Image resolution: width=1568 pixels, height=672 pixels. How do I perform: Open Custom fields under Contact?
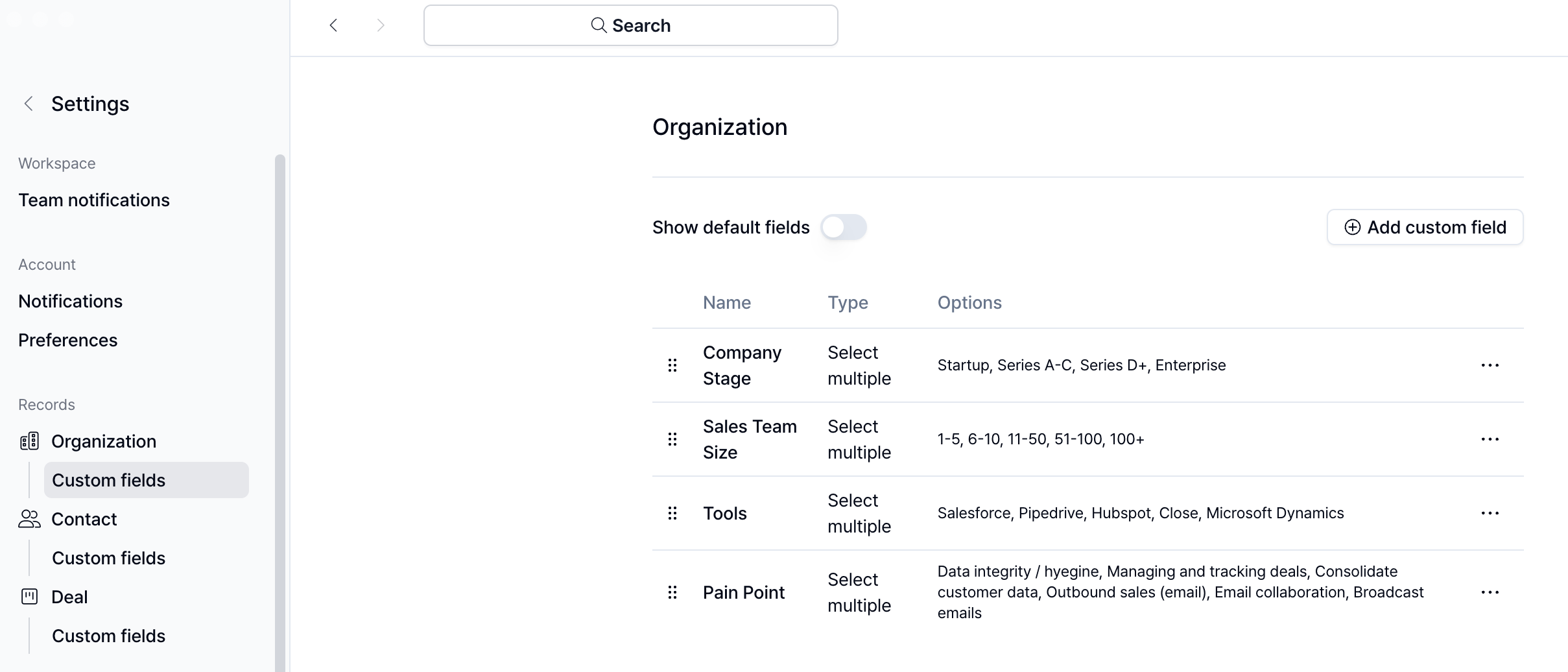click(x=108, y=558)
